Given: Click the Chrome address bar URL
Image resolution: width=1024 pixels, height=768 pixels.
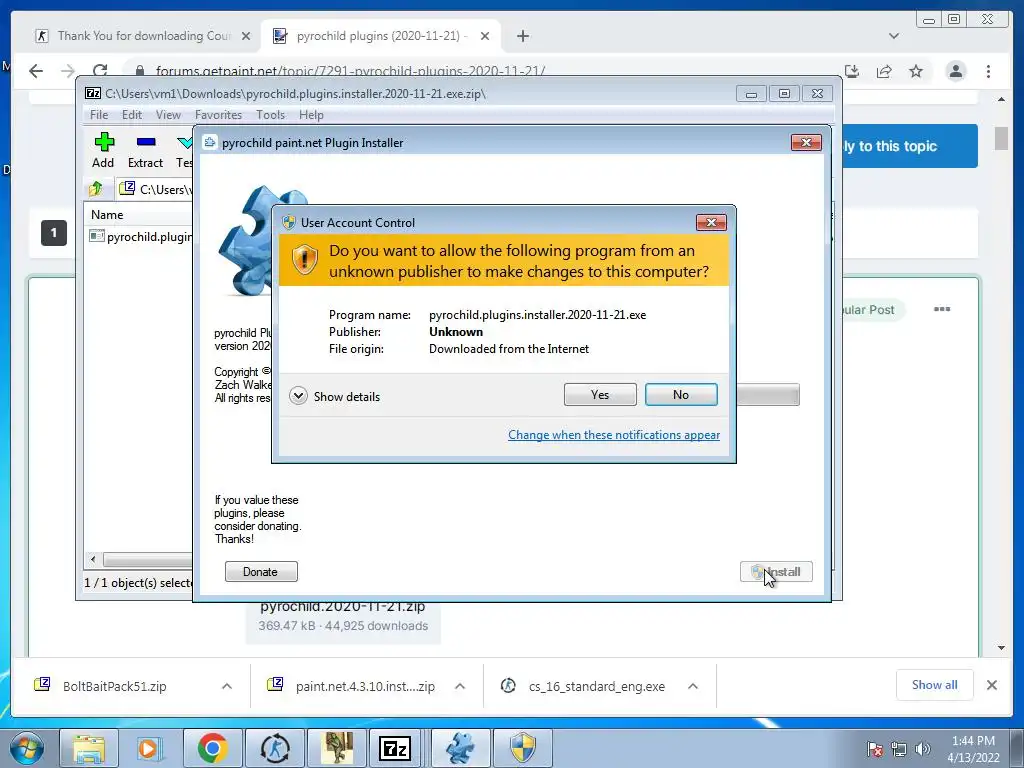Looking at the screenshot, I should [350, 71].
